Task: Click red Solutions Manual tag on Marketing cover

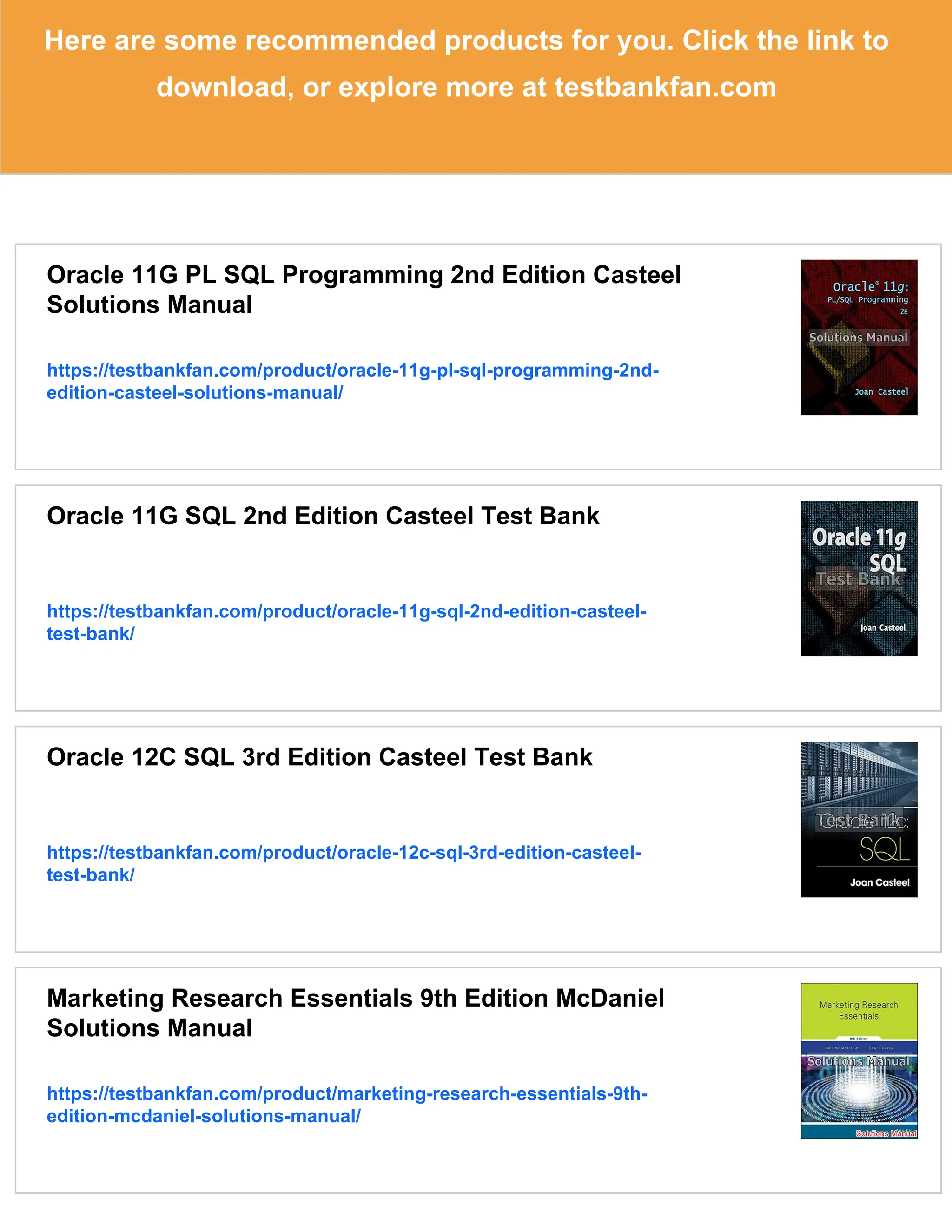Action: click(x=886, y=1133)
